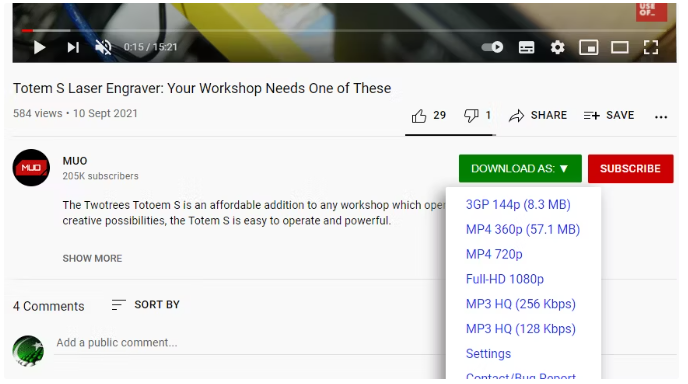Subscribe to the MUO channel

(x=631, y=169)
